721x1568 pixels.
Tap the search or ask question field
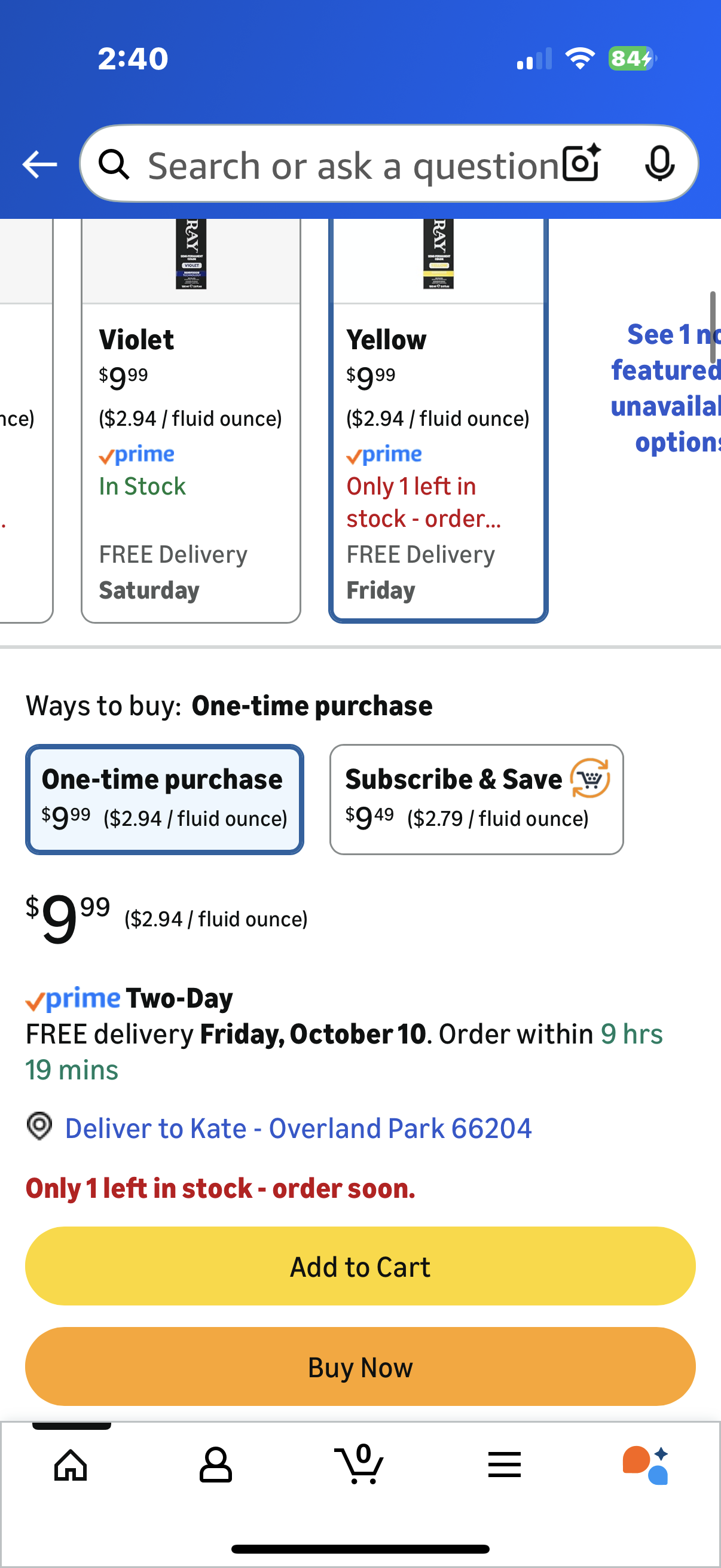[353, 164]
